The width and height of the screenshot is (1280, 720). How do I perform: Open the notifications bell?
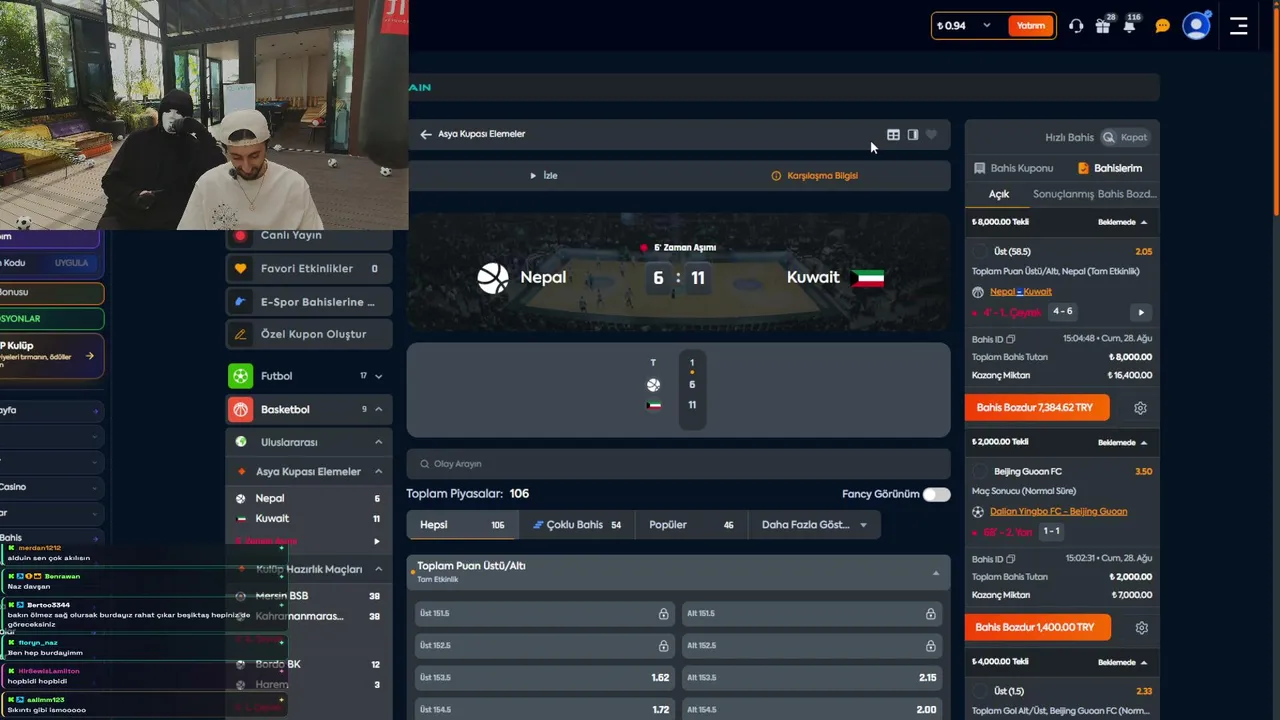point(1130,26)
